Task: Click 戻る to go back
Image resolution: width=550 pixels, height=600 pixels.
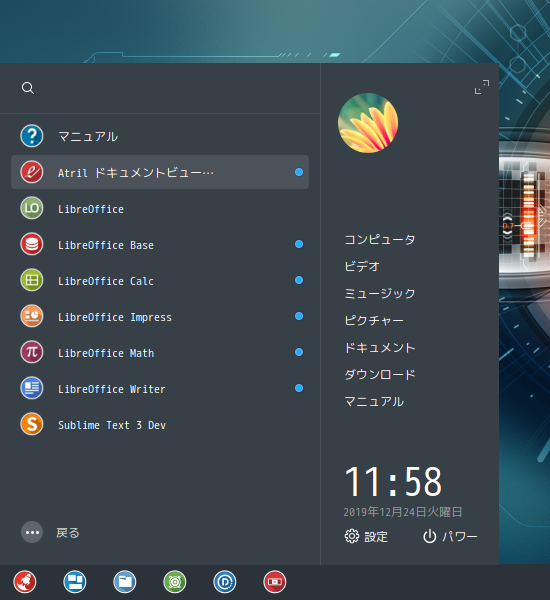Action: click(68, 533)
